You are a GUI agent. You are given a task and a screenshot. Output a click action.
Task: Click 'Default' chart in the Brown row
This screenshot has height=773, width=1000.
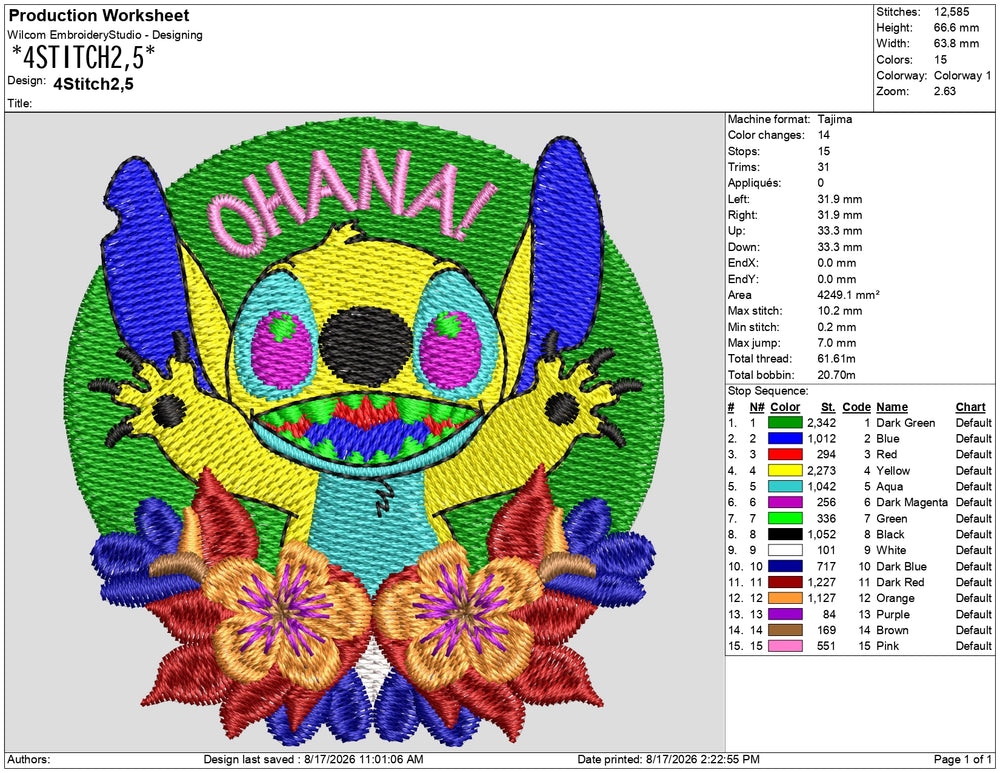(x=974, y=630)
